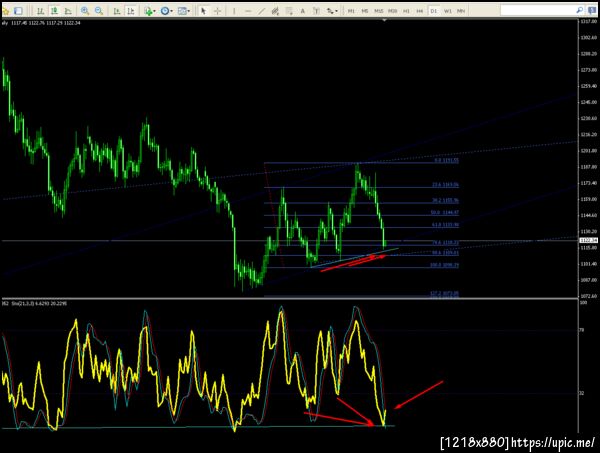Click the current price label 1122.34 on scale

click(589, 240)
